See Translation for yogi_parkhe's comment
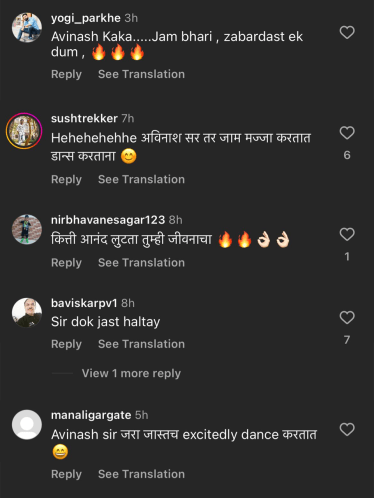The image size is (374, 498). tap(141, 74)
